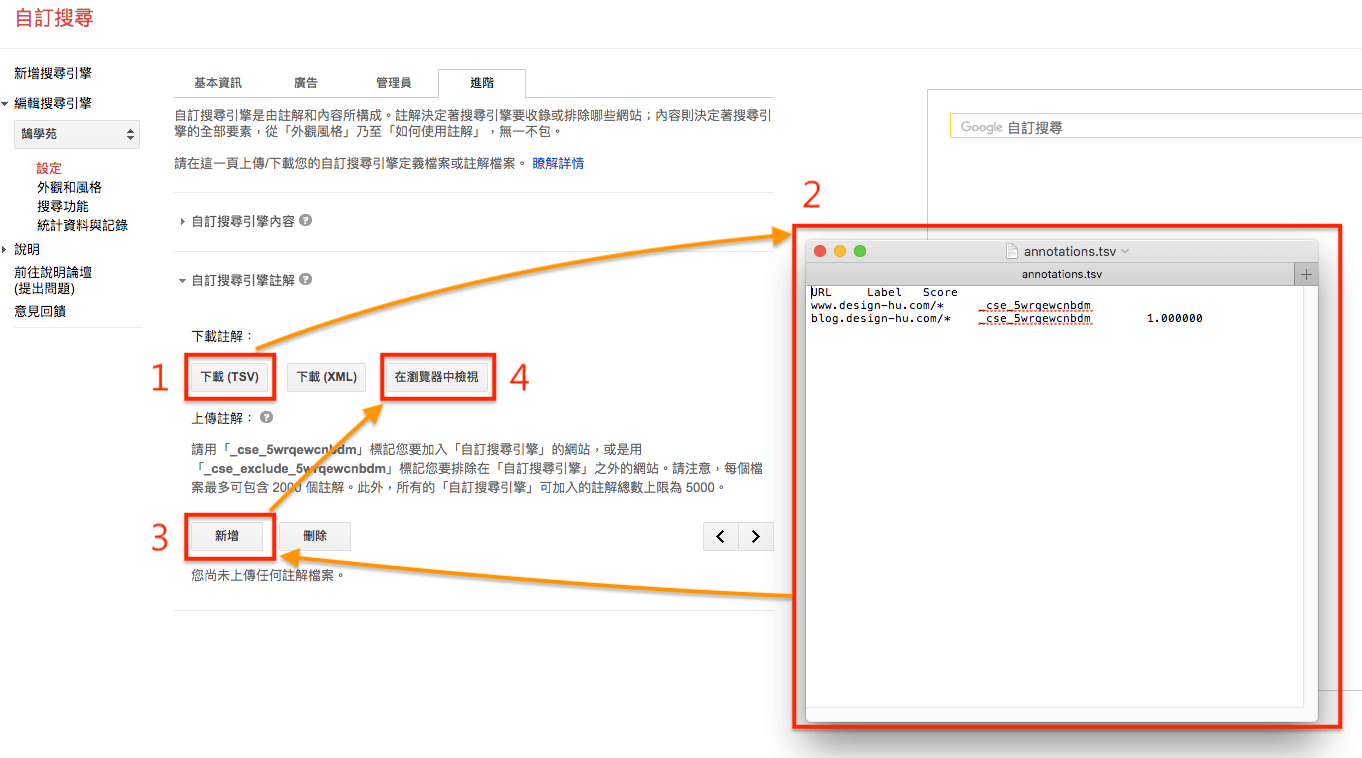Click the plus button in annotations.tsv tab bar
Image resolution: width=1362 pixels, height=758 pixels.
[1306, 274]
